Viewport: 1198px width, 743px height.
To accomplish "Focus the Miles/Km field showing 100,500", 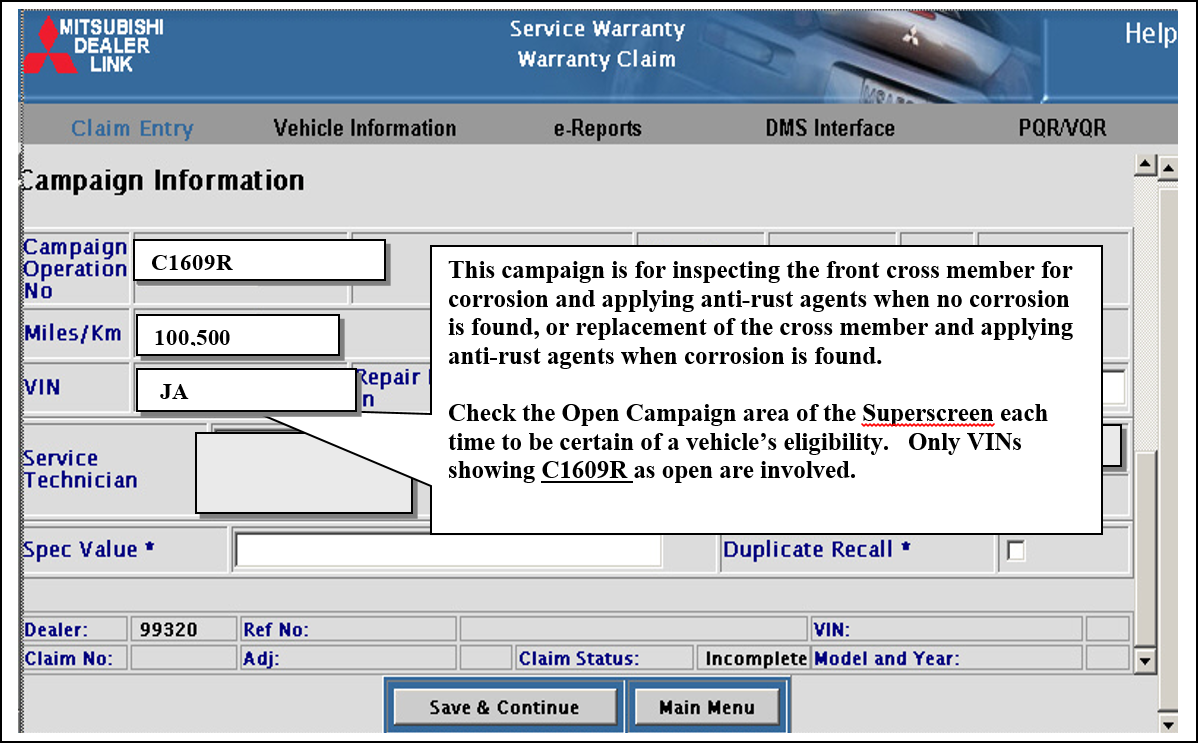I will coord(238,336).
